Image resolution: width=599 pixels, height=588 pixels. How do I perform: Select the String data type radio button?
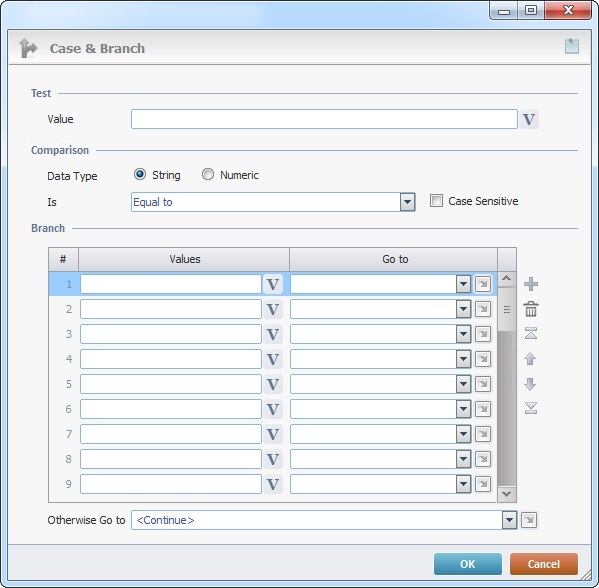tap(140, 174)
